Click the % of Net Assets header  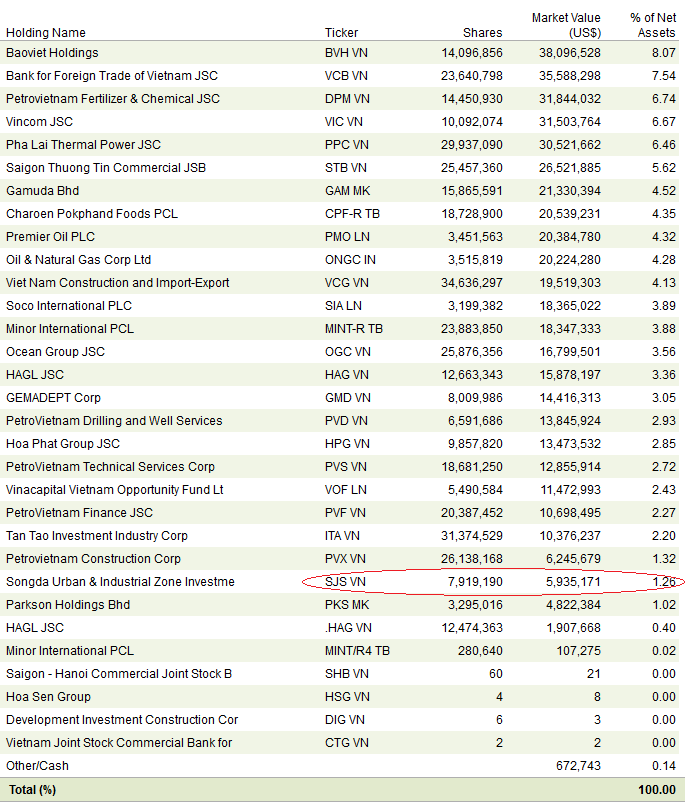[x=653, y=25]
